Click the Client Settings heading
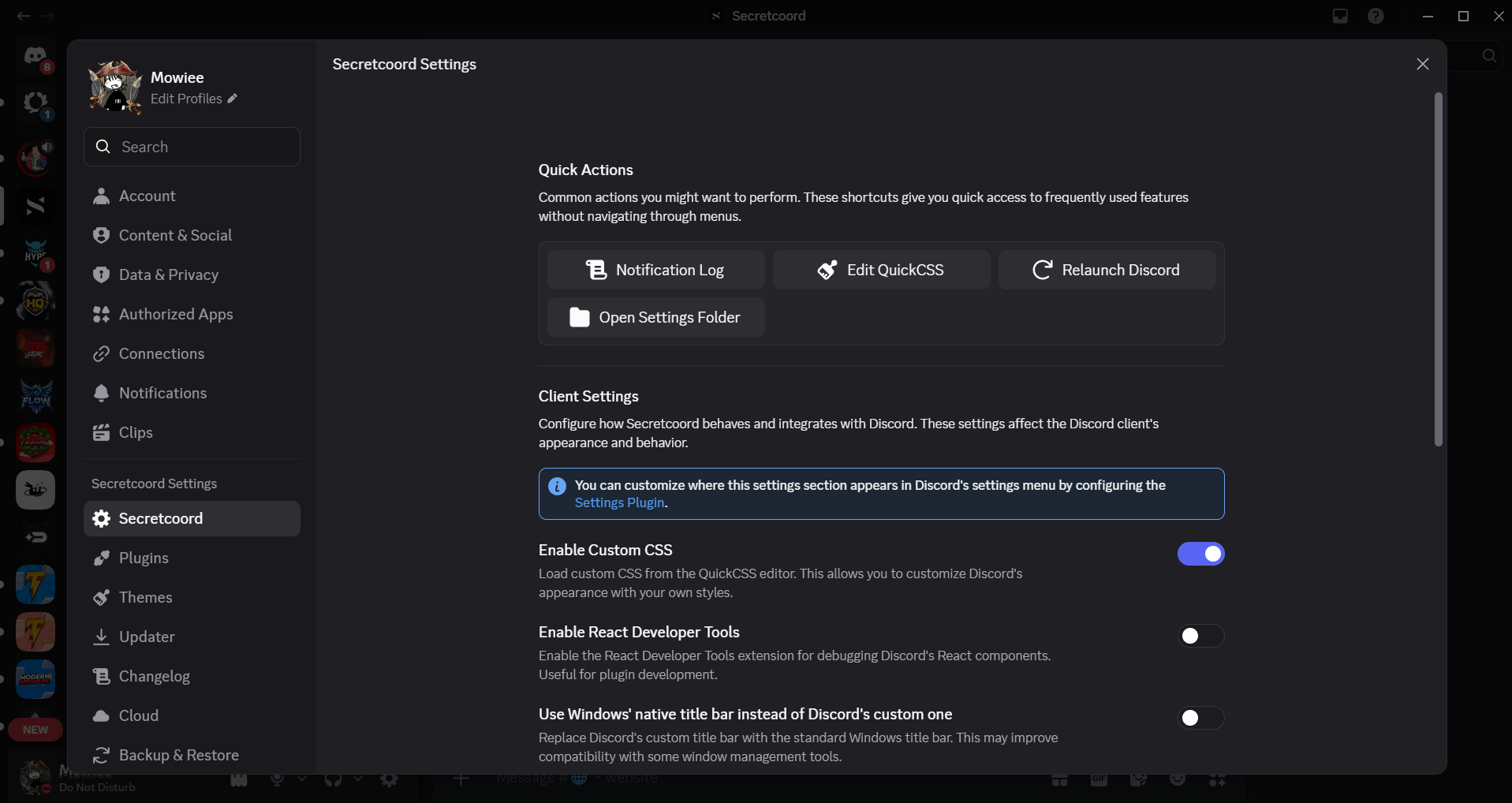This screenshot has height=803, width=1512. point(588,396)
